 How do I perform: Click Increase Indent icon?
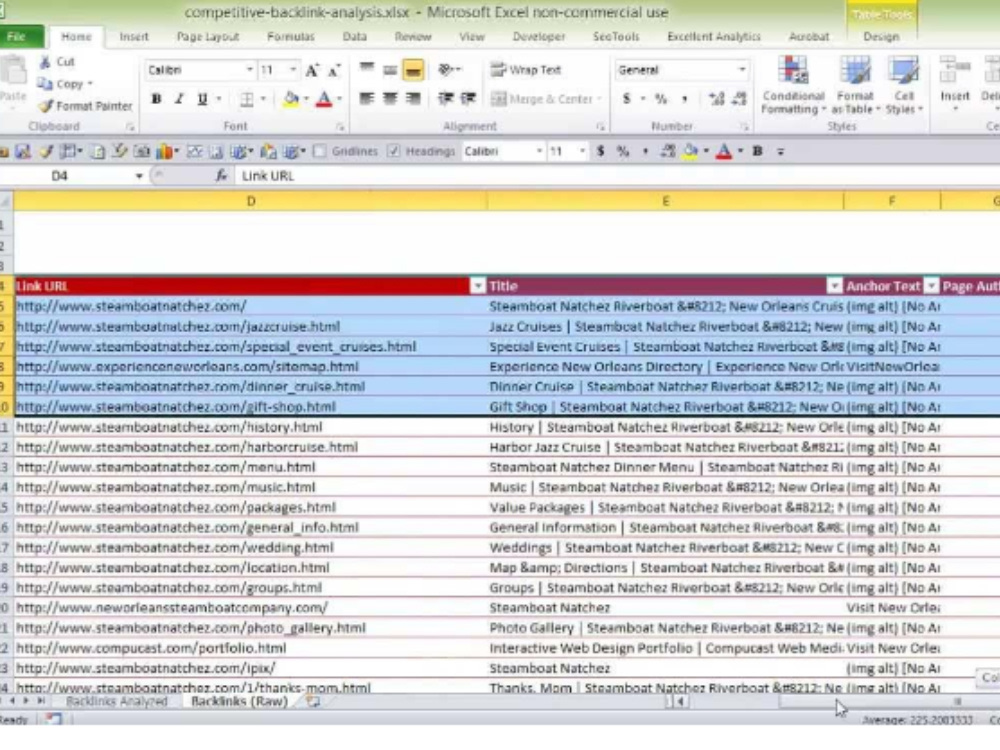pos(468,98)
